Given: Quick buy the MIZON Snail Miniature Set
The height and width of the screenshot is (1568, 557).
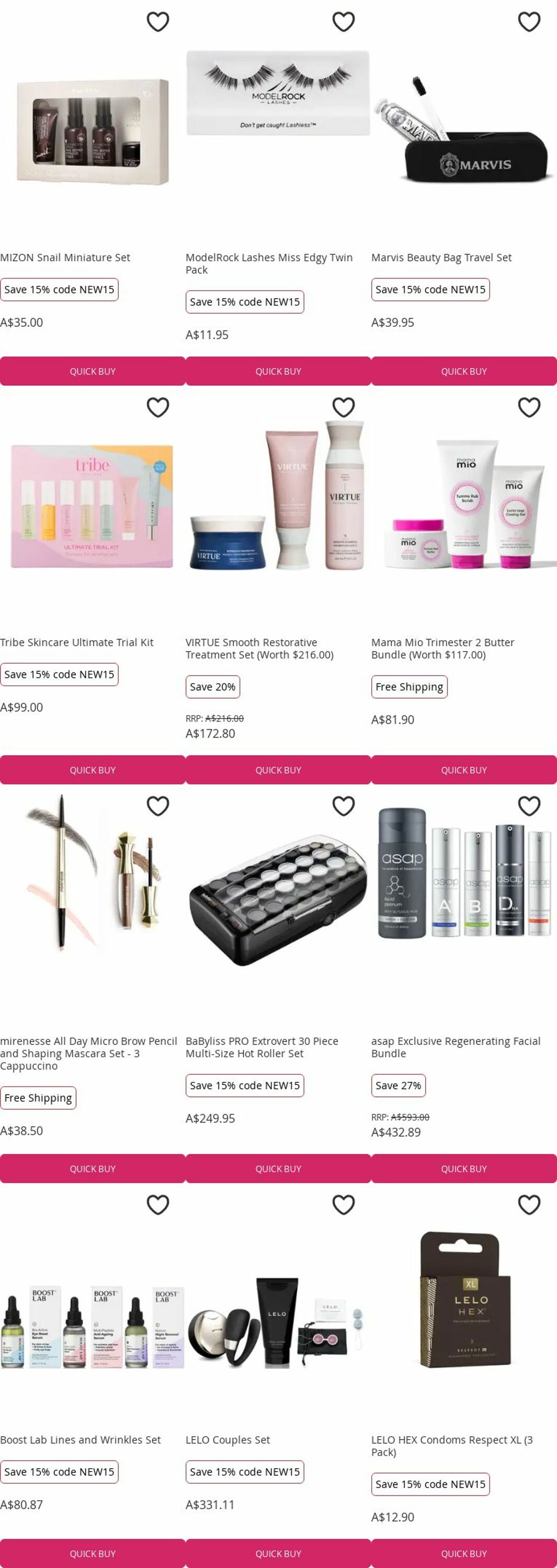Looking at the screenshot, I should click(93, 371).
